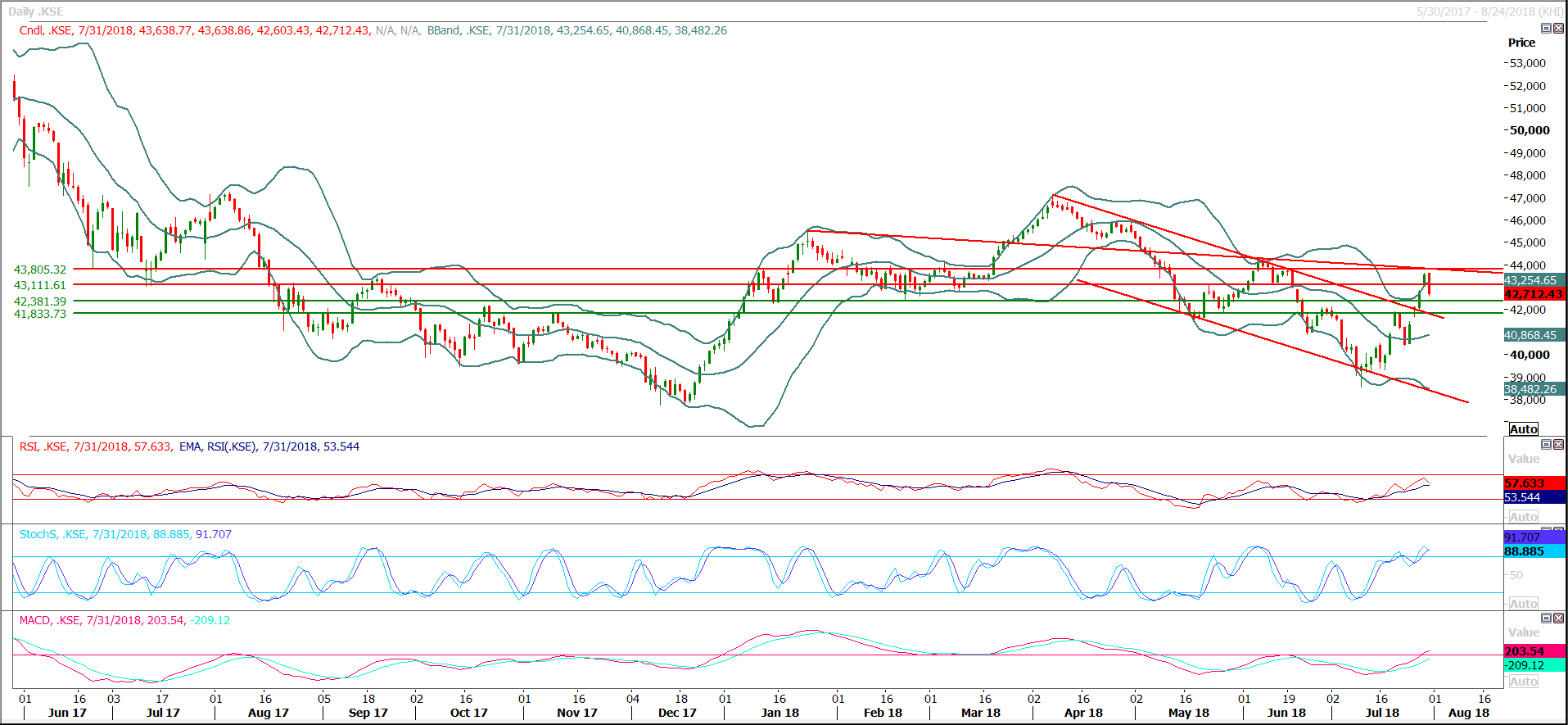Minimize the RSI indicator pane

(1546, 445)
